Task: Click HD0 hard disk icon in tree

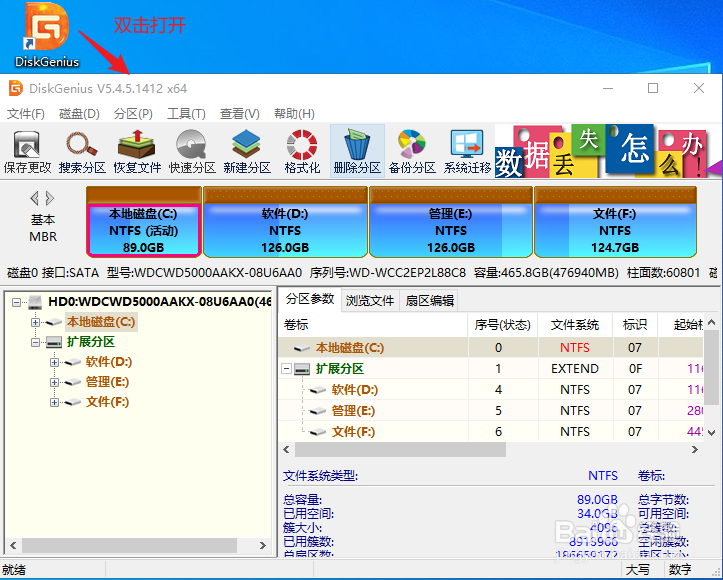Action: (35, 302)
